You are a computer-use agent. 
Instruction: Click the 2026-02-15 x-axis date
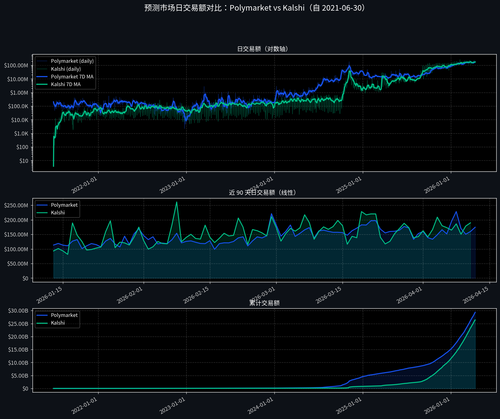click(196, 295)
